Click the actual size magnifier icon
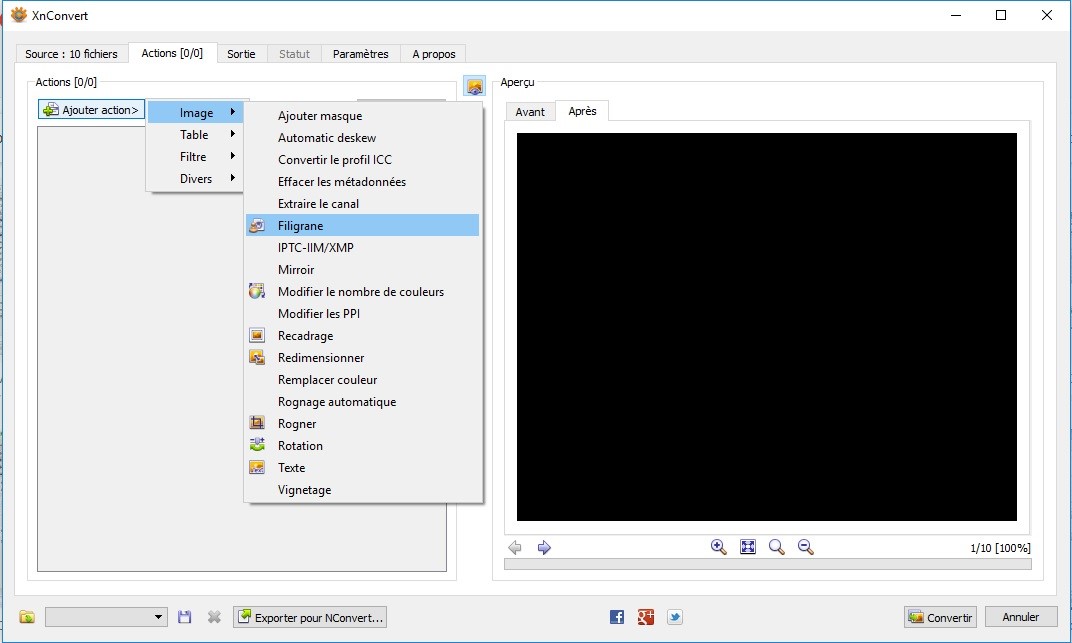The image size is (1072, 643). (776, 547)
